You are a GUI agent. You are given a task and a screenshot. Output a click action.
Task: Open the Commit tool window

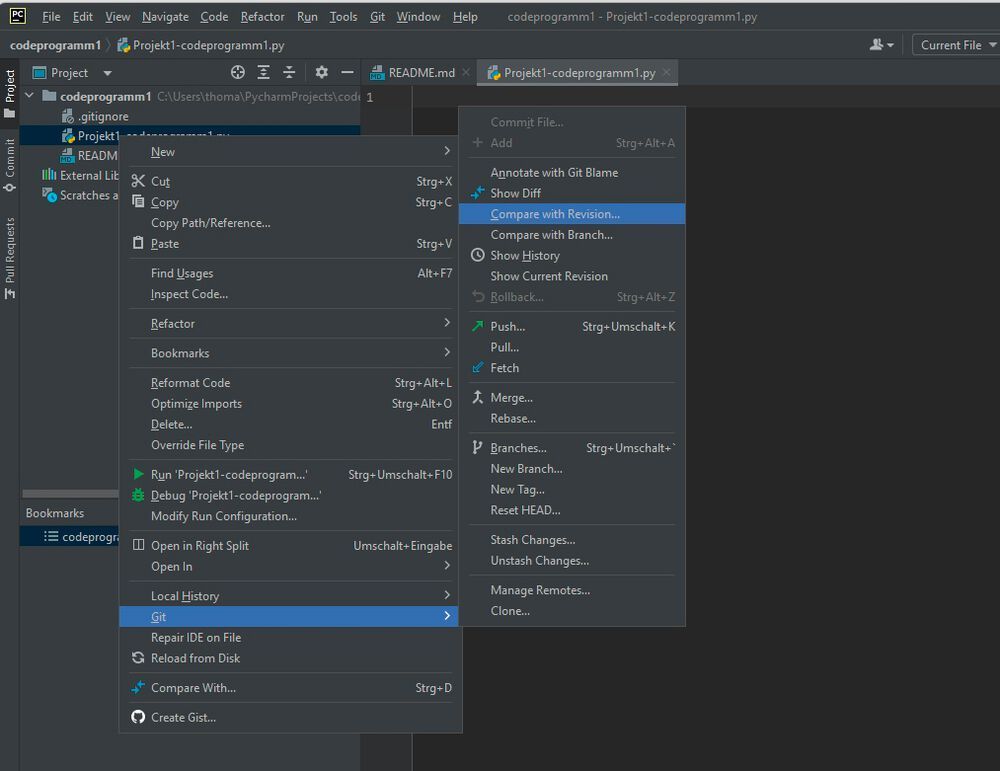tap(9, 155)
